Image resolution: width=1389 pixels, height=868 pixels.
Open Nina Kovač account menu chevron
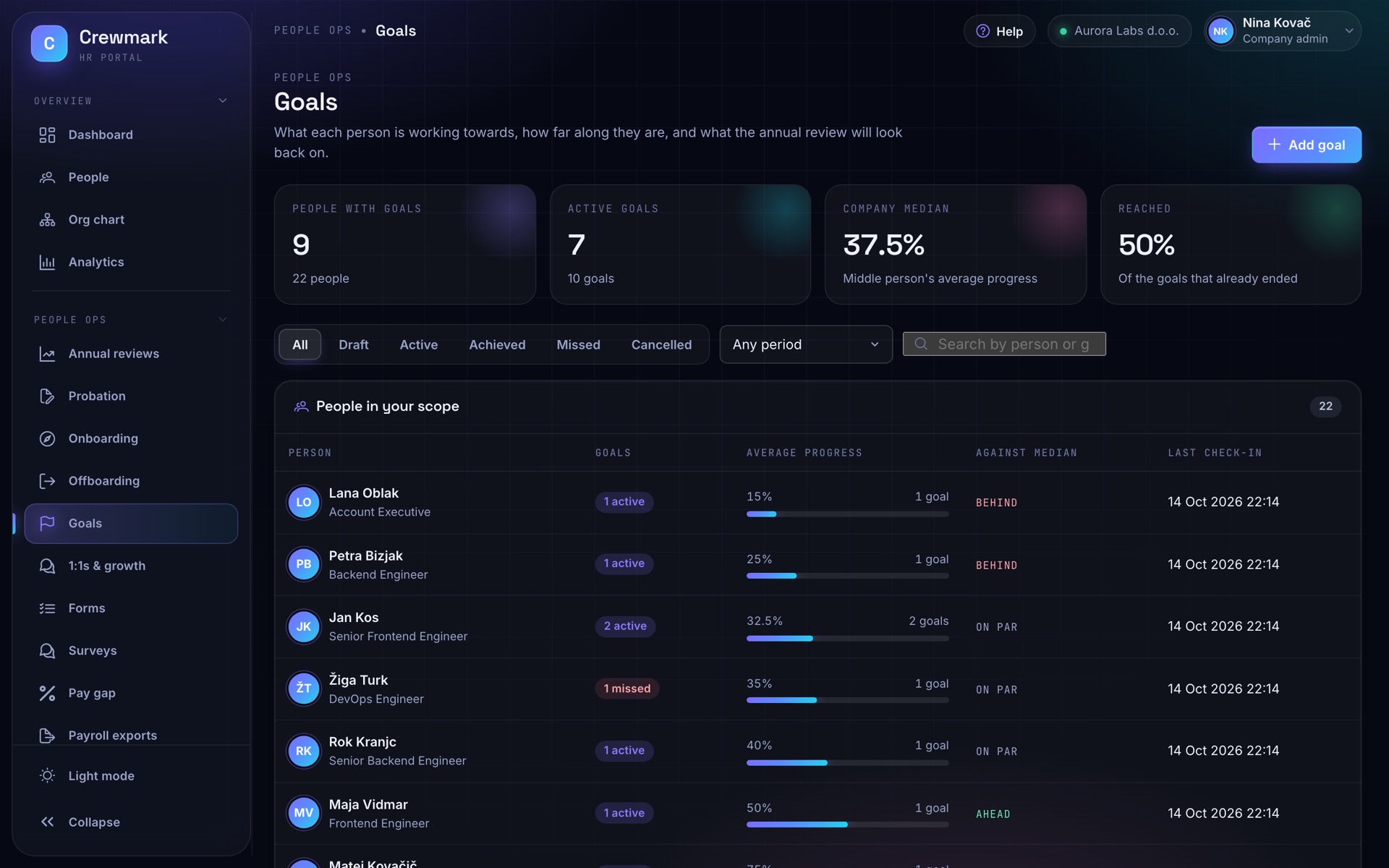click(x=1348, y=31)
